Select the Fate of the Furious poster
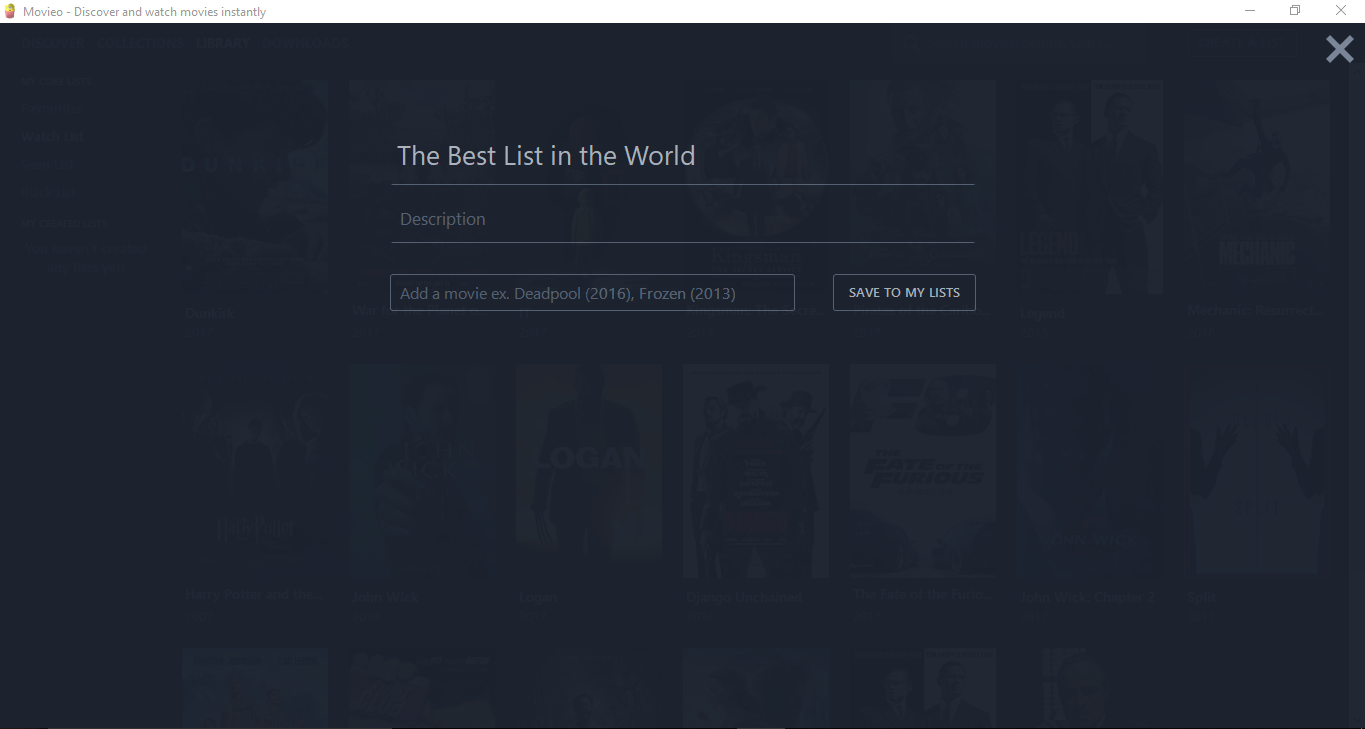 [921, 468]
